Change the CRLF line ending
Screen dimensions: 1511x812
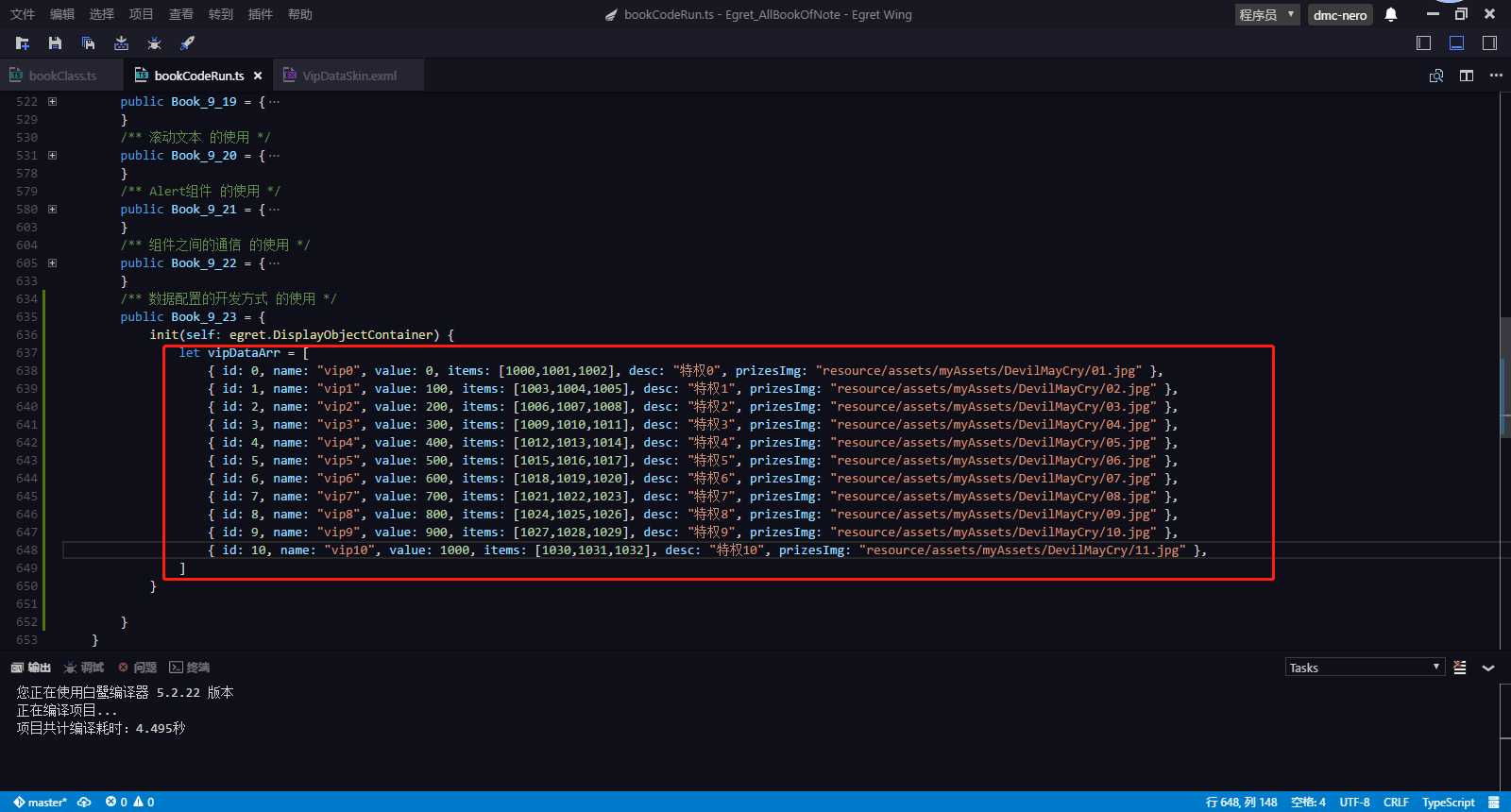click(1396, 802)
